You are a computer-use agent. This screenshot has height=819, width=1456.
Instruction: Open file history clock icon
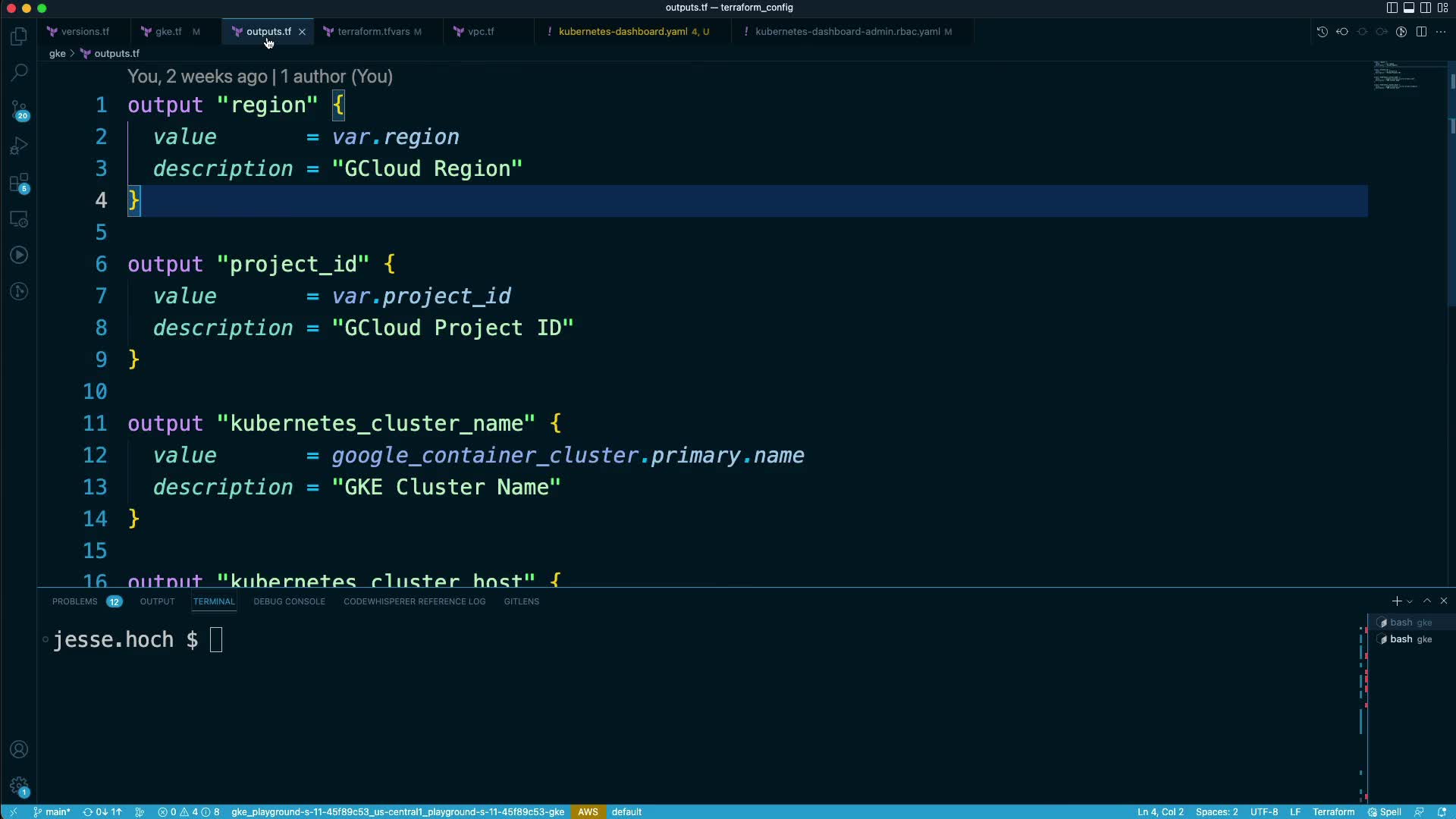(1322, 32)
